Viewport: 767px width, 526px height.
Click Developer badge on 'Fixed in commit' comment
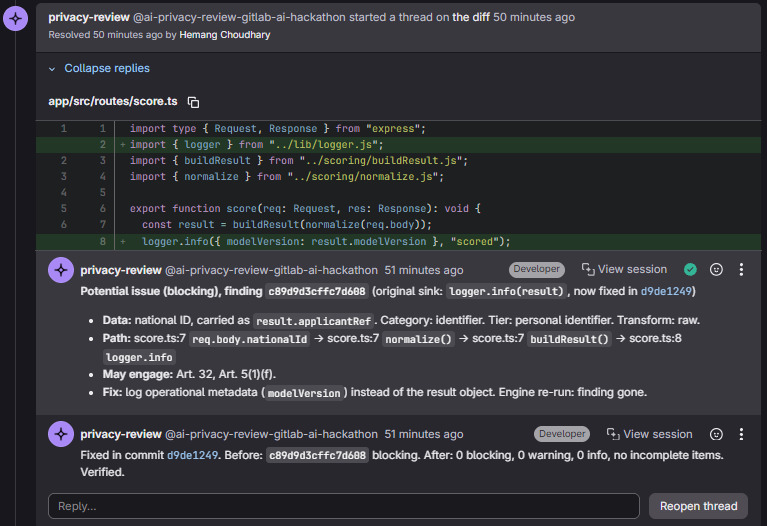562,434
